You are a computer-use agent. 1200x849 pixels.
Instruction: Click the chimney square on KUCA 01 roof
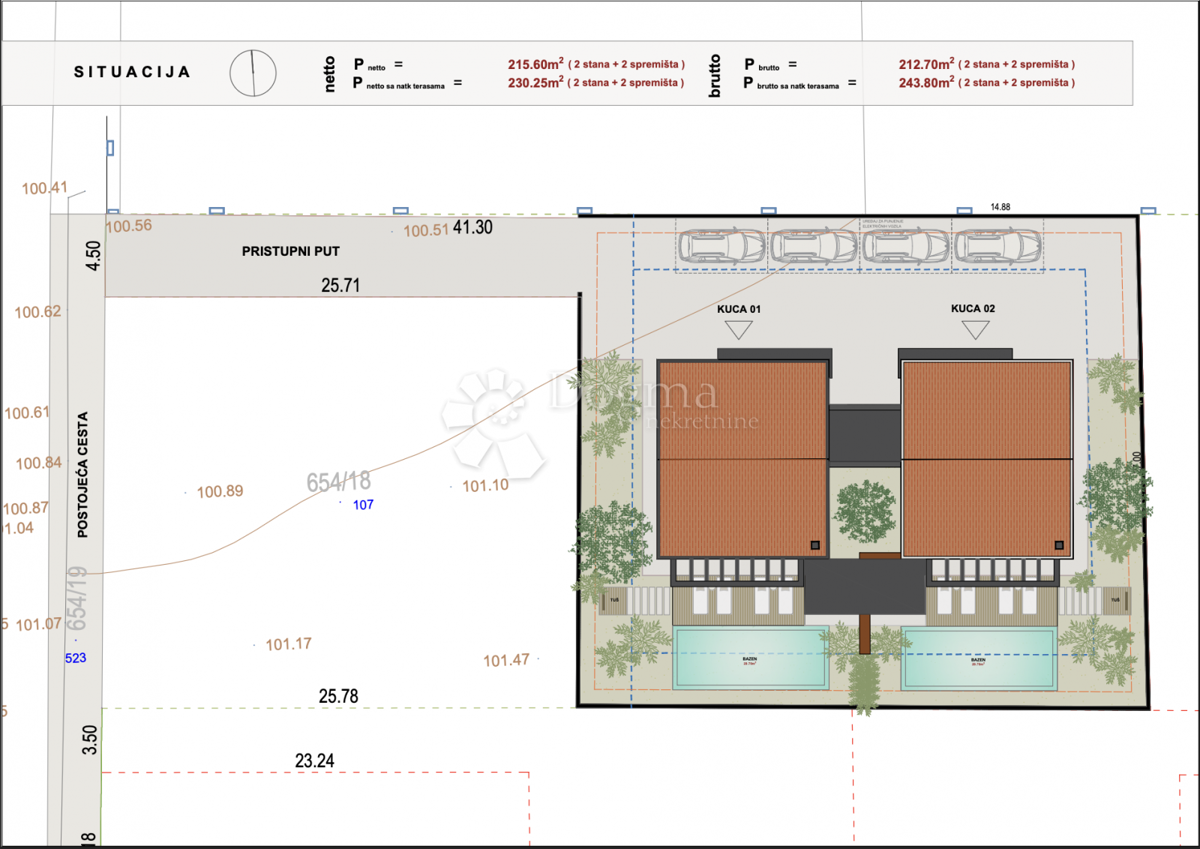tap(816, 546)
